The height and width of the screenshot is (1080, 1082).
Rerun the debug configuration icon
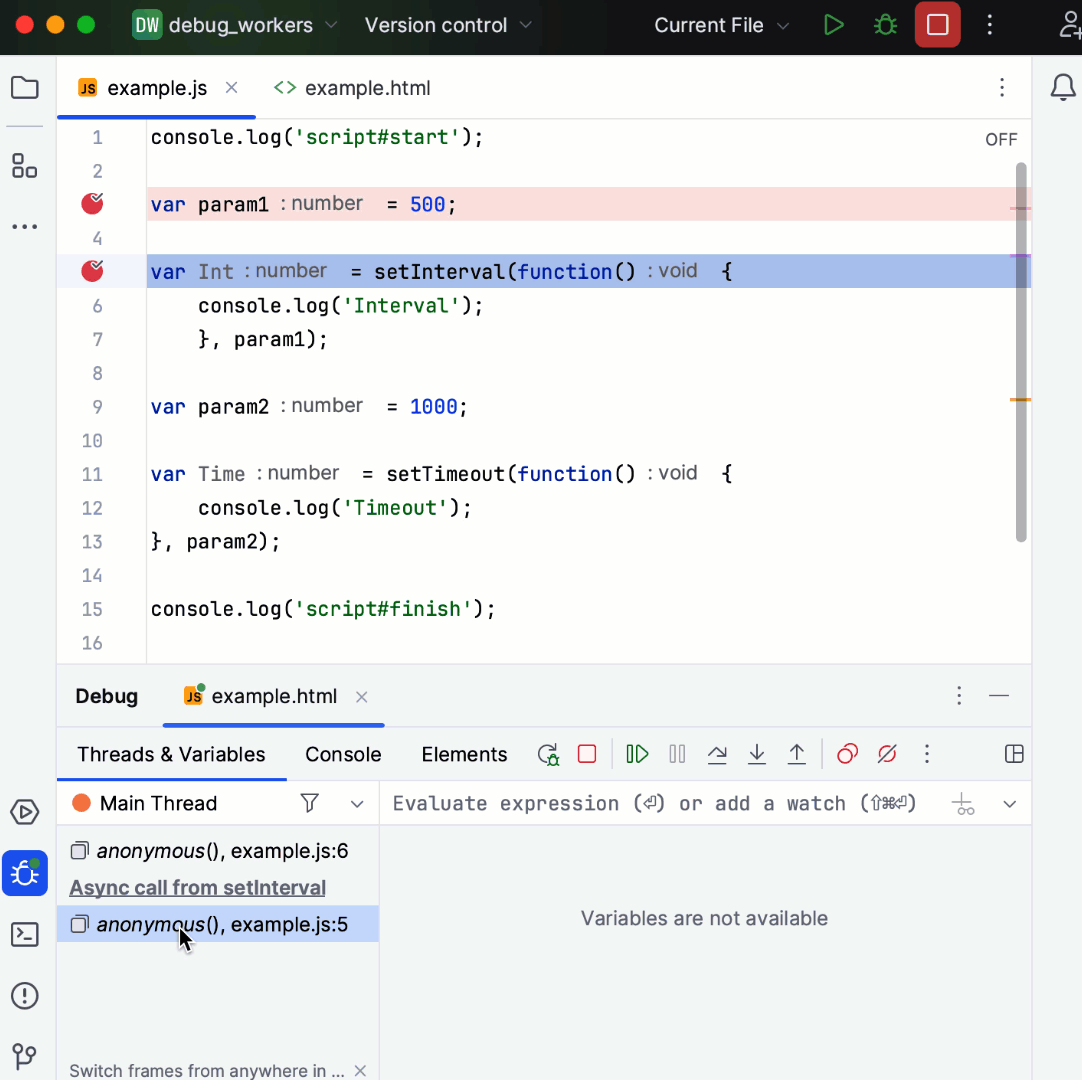(548, 754)
